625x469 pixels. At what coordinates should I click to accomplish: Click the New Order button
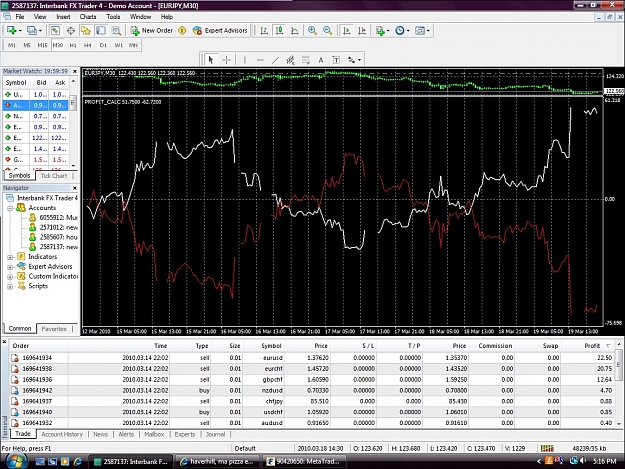click(x=152, y=31)
